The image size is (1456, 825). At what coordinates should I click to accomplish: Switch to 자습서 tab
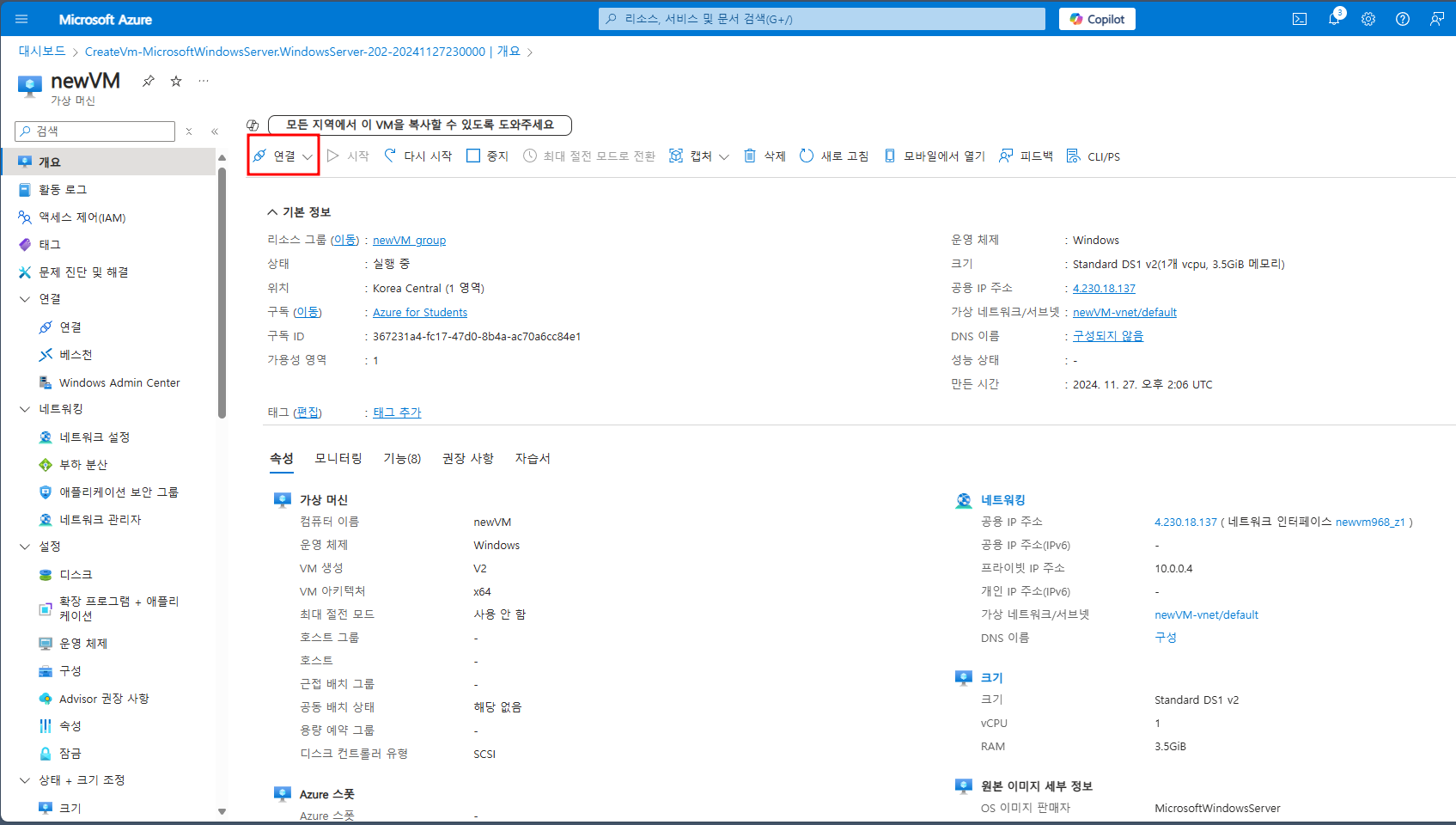(533, 458)
